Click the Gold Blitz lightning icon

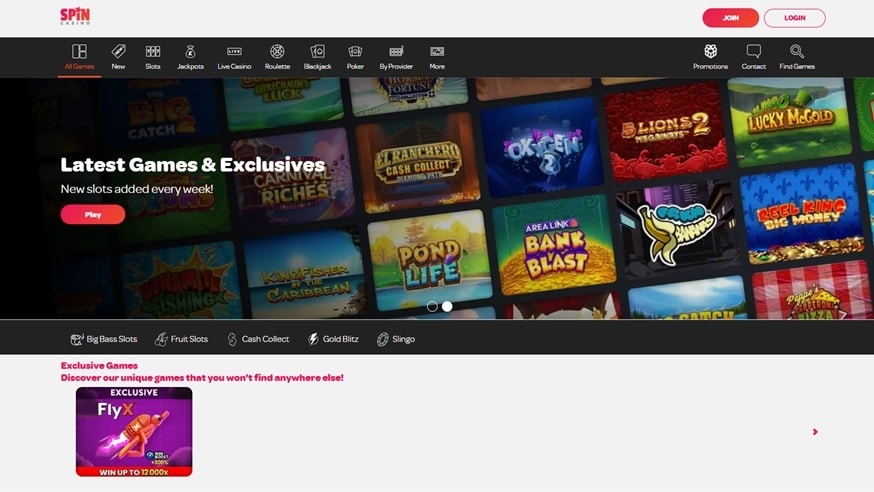(x=313, y=339)
